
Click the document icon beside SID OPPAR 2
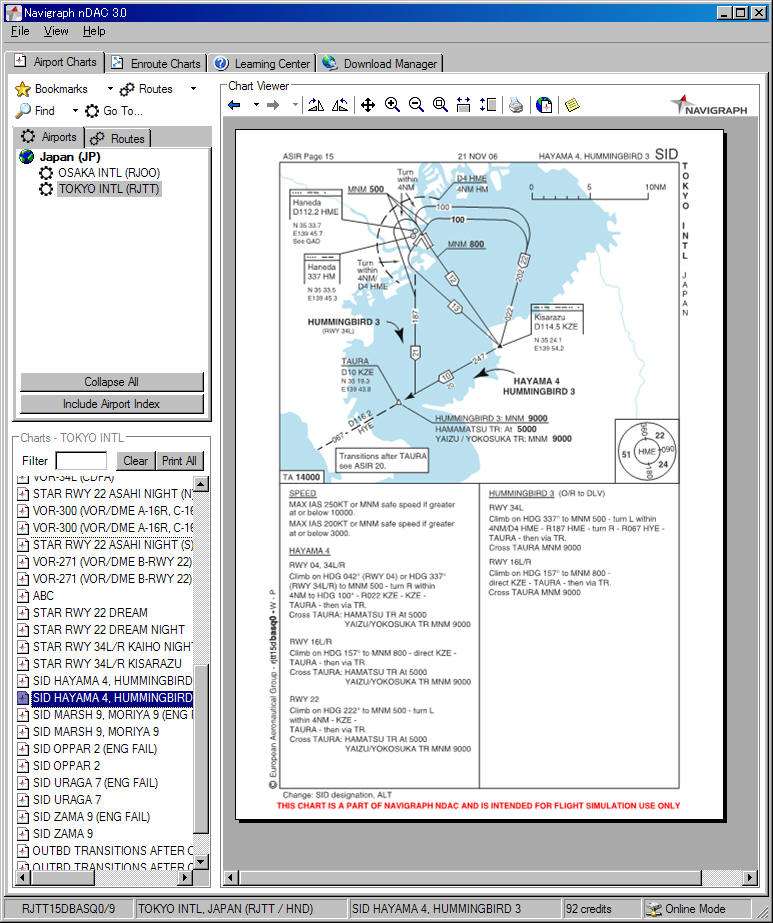click(x=23, y=766)
